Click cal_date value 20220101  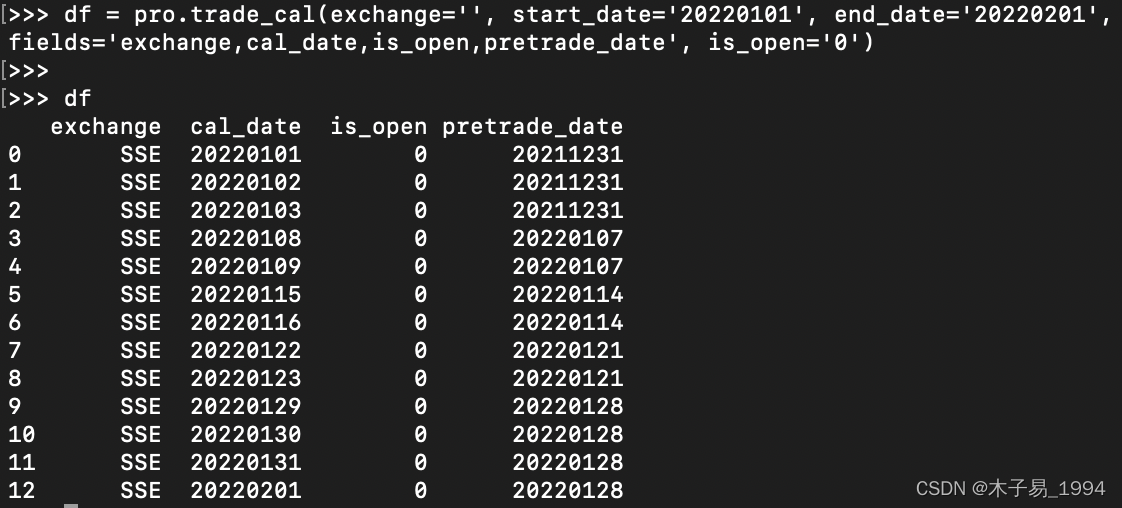[245, 155]
